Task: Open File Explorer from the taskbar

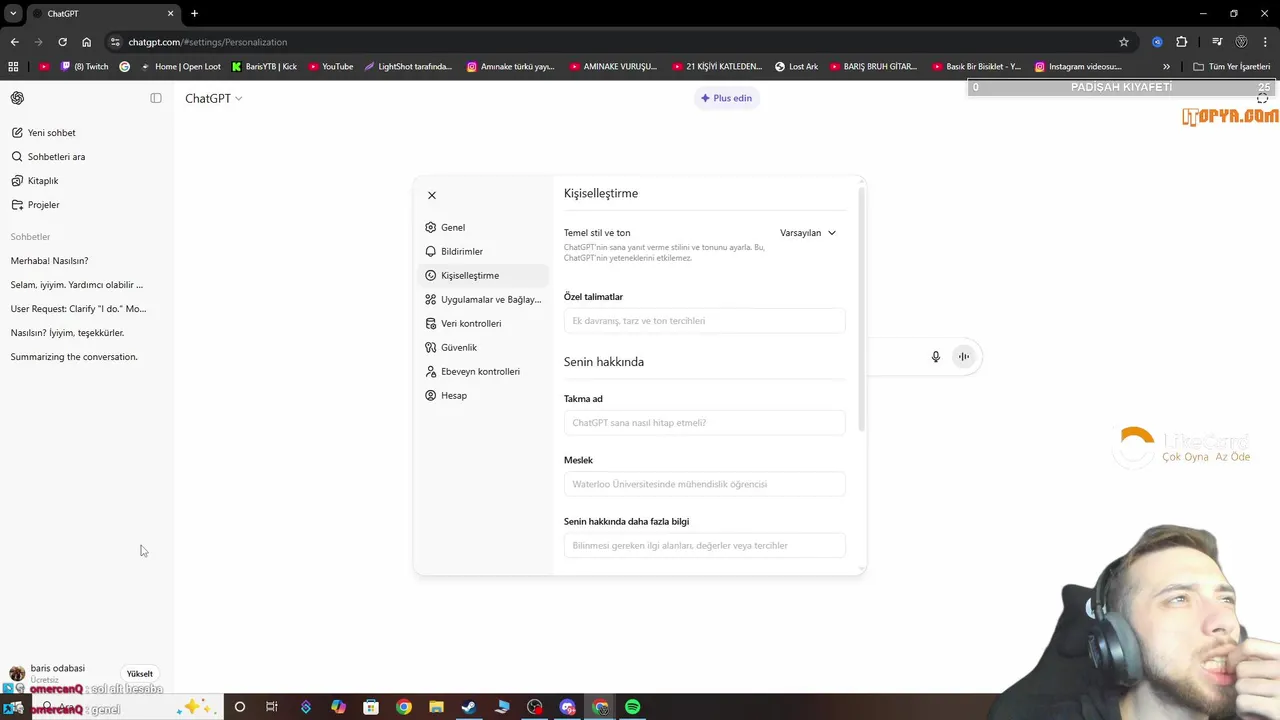Action: tap(436, 707)
